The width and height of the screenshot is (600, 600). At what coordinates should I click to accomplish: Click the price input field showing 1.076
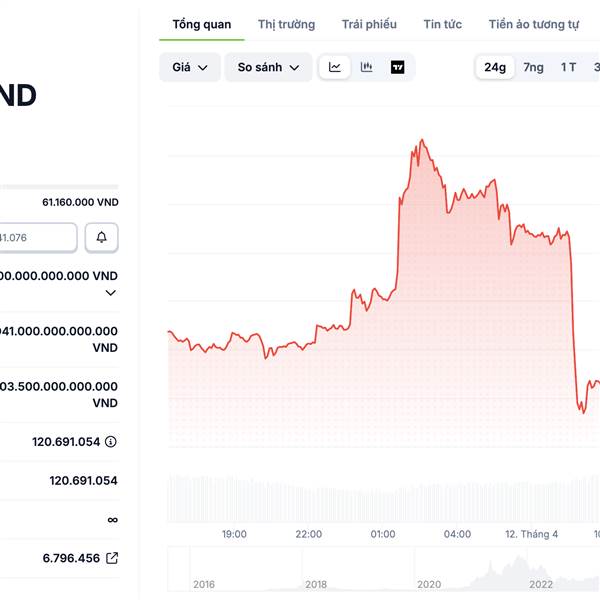(x=38, y=237)
